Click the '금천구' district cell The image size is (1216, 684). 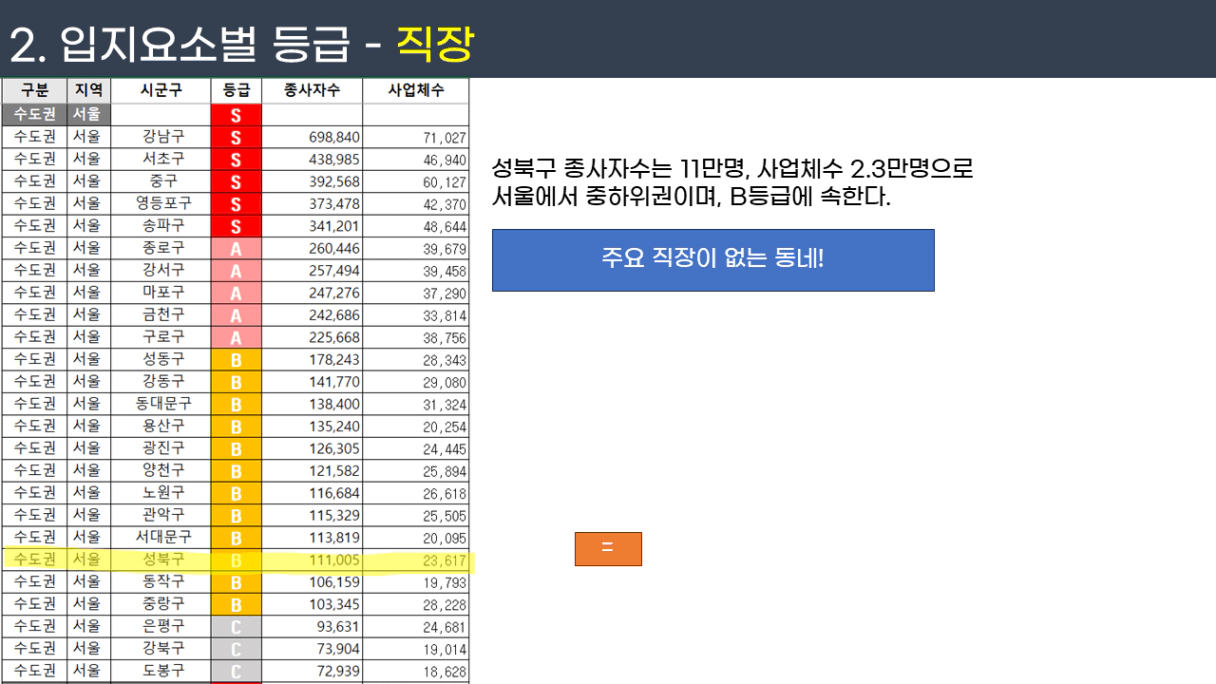[162, 314]
